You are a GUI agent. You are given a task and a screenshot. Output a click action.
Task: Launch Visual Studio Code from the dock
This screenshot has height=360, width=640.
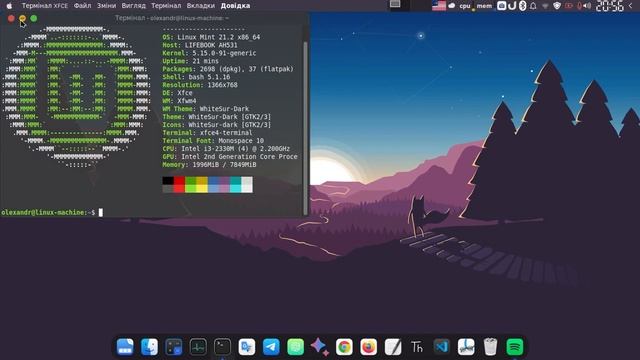pyautogui.click(x=442, y=347)
